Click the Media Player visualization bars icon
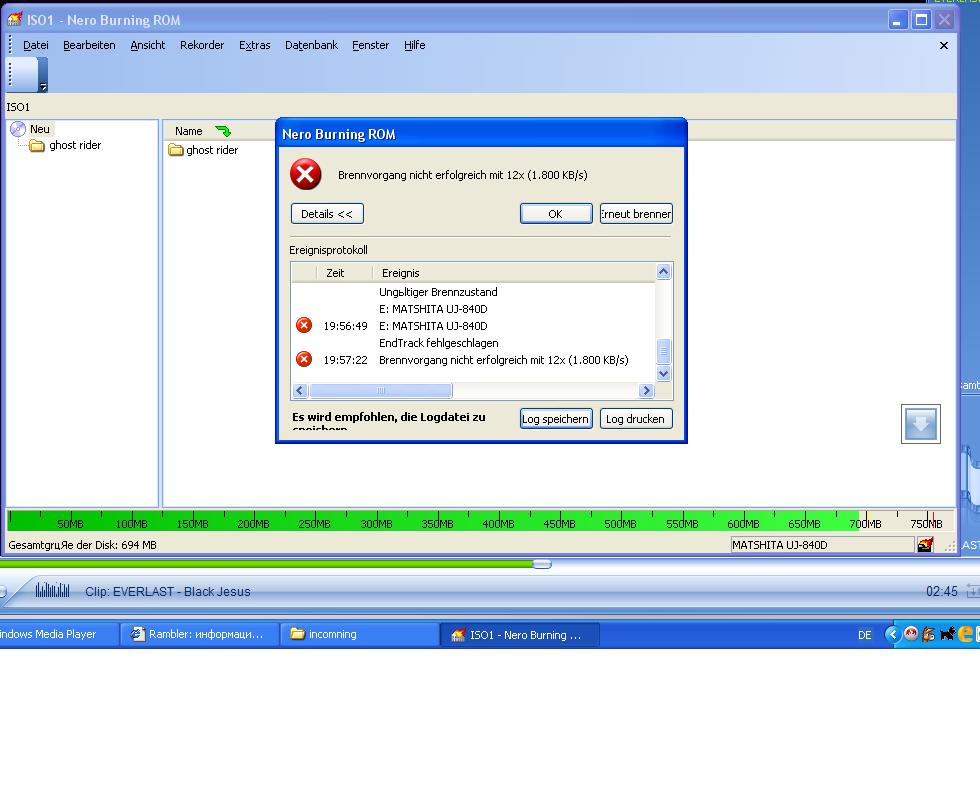Viewport: 980px width, 800px height. click(52, 590)
